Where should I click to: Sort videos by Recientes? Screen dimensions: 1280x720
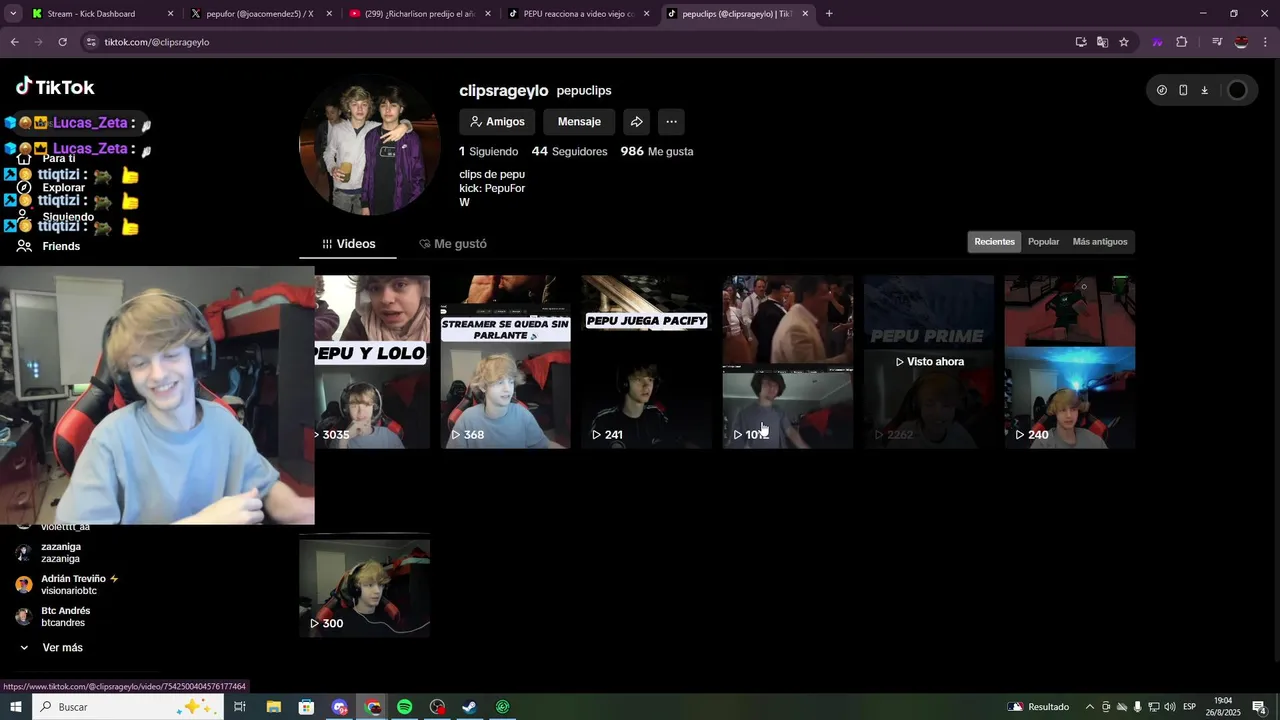pos(994,242)
